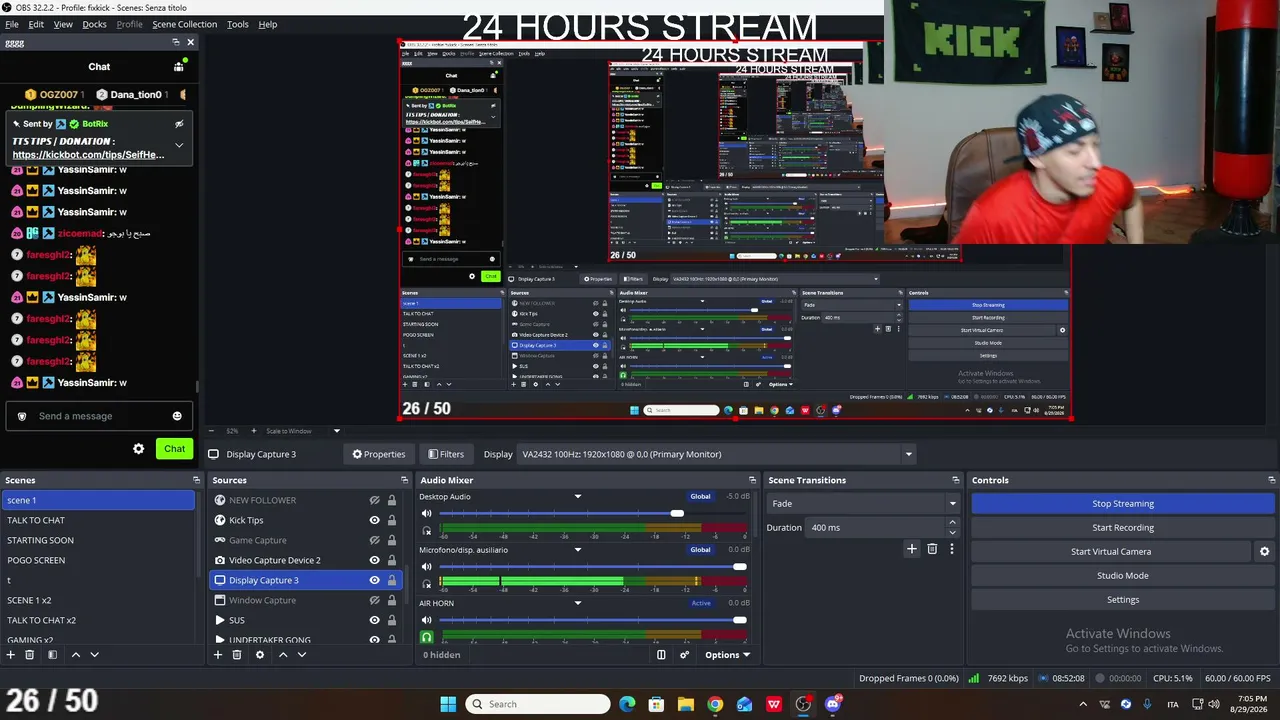Move the selected scene down
This screenshot has height=720, width=1280.
pos(94,655)
